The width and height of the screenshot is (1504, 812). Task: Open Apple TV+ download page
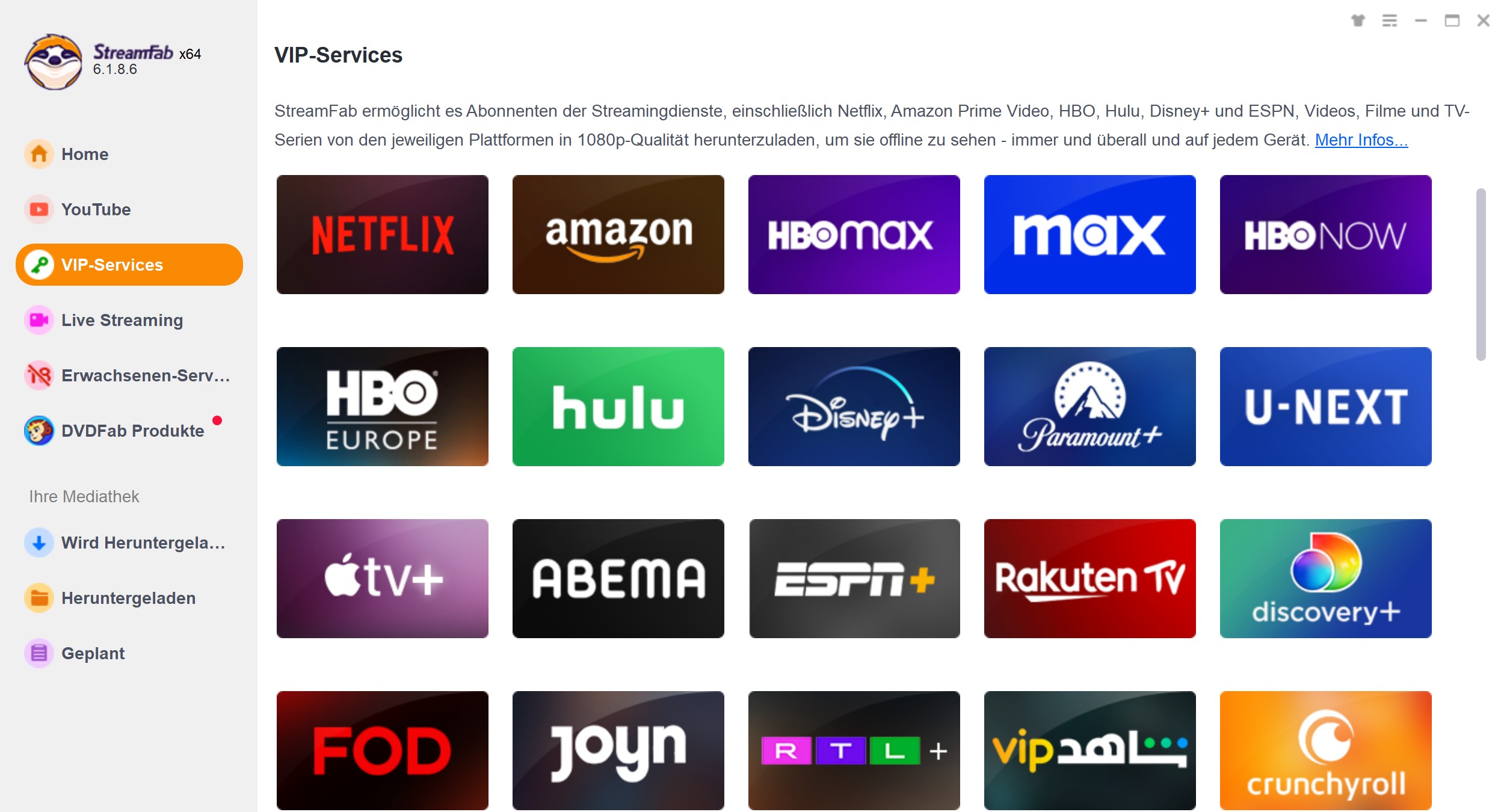tap(384, 577)
